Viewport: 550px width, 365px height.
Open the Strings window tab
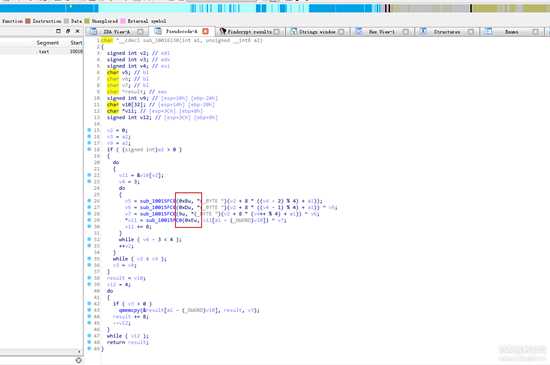[x=317, y=32]
